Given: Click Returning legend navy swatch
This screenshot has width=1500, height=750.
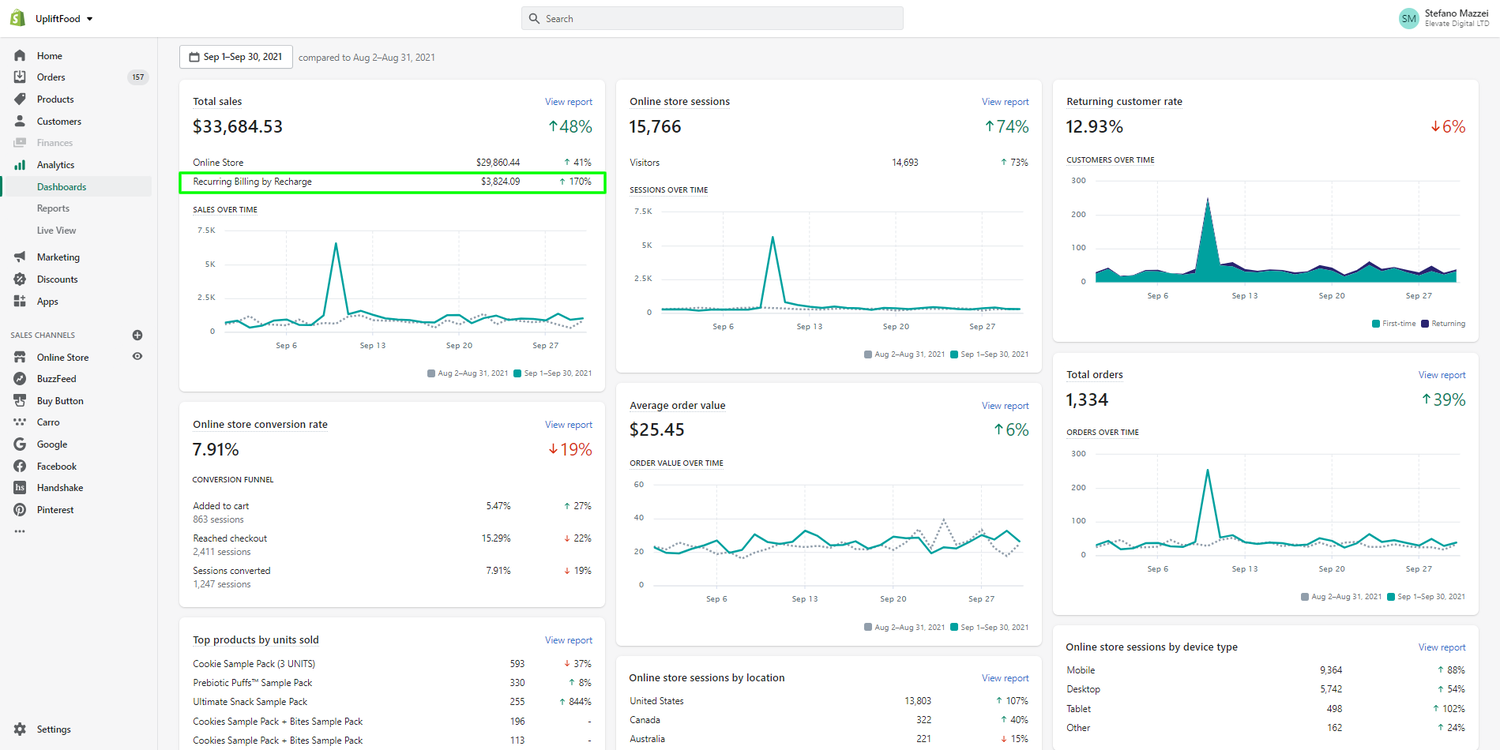Looking at the screenshot, I should point(1426,324).
